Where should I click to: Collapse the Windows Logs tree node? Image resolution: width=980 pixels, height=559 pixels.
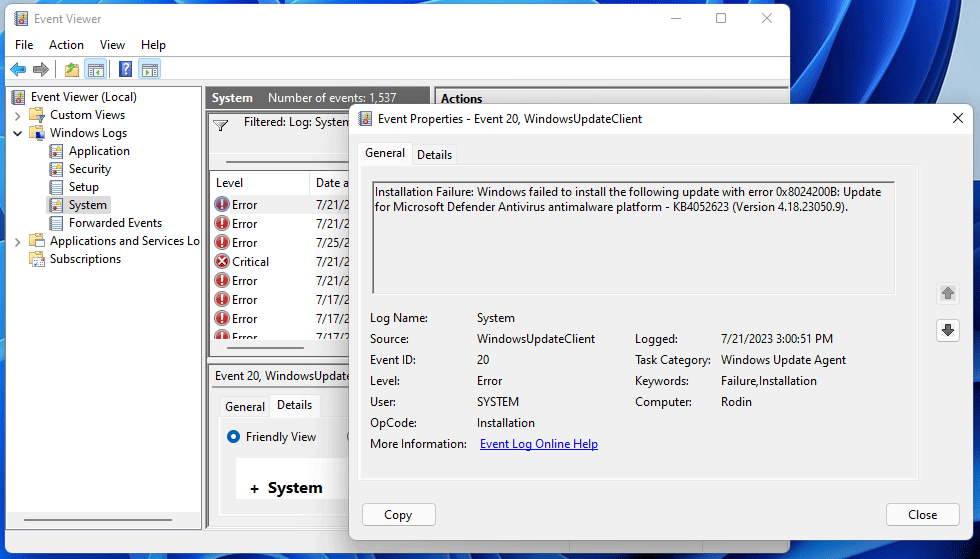(18, 133)
